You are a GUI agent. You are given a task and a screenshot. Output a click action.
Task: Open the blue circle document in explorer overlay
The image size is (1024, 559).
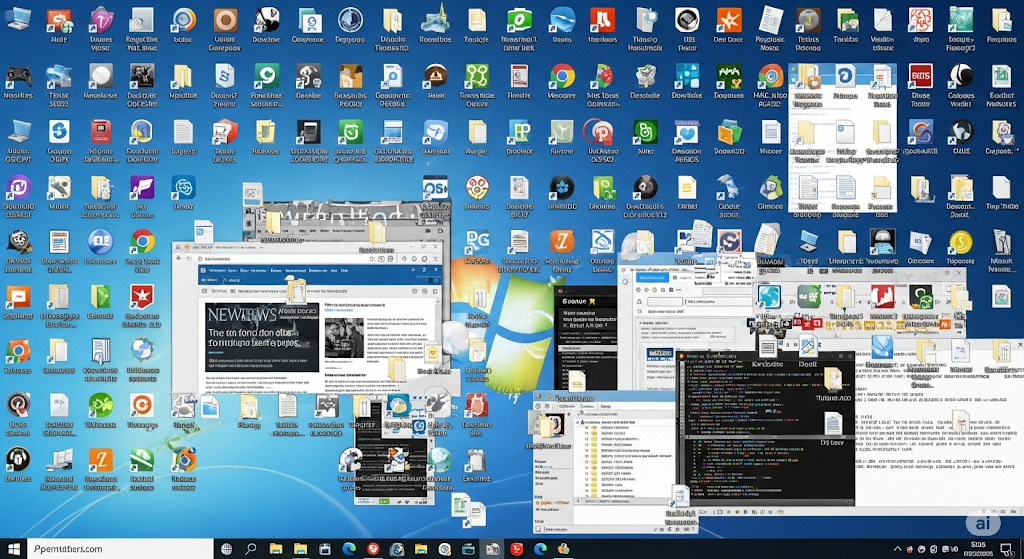846,77
